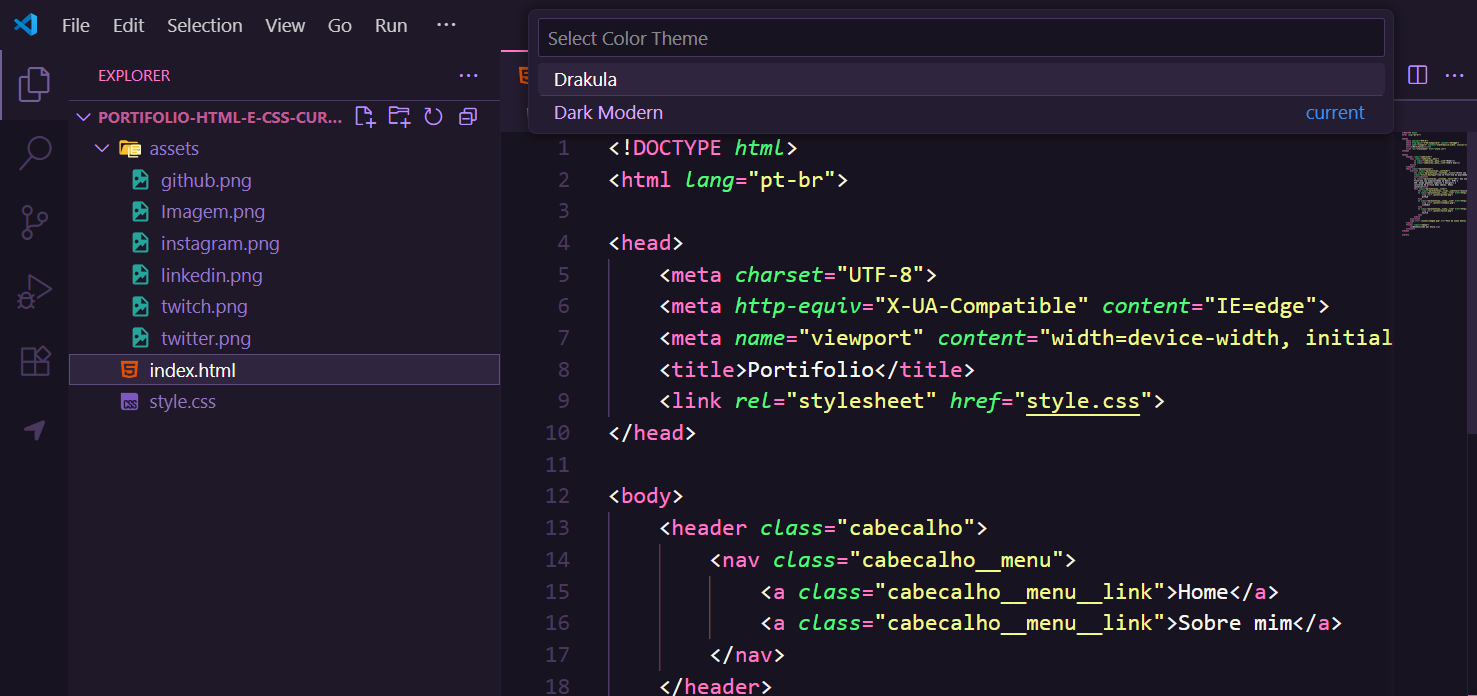
Task: Select the Dark Modern color theme
Action: tap(961, 113)
